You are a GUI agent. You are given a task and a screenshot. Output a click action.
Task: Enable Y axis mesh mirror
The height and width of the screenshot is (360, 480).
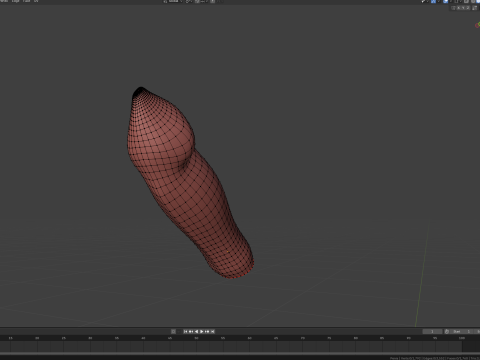point(463,8)
